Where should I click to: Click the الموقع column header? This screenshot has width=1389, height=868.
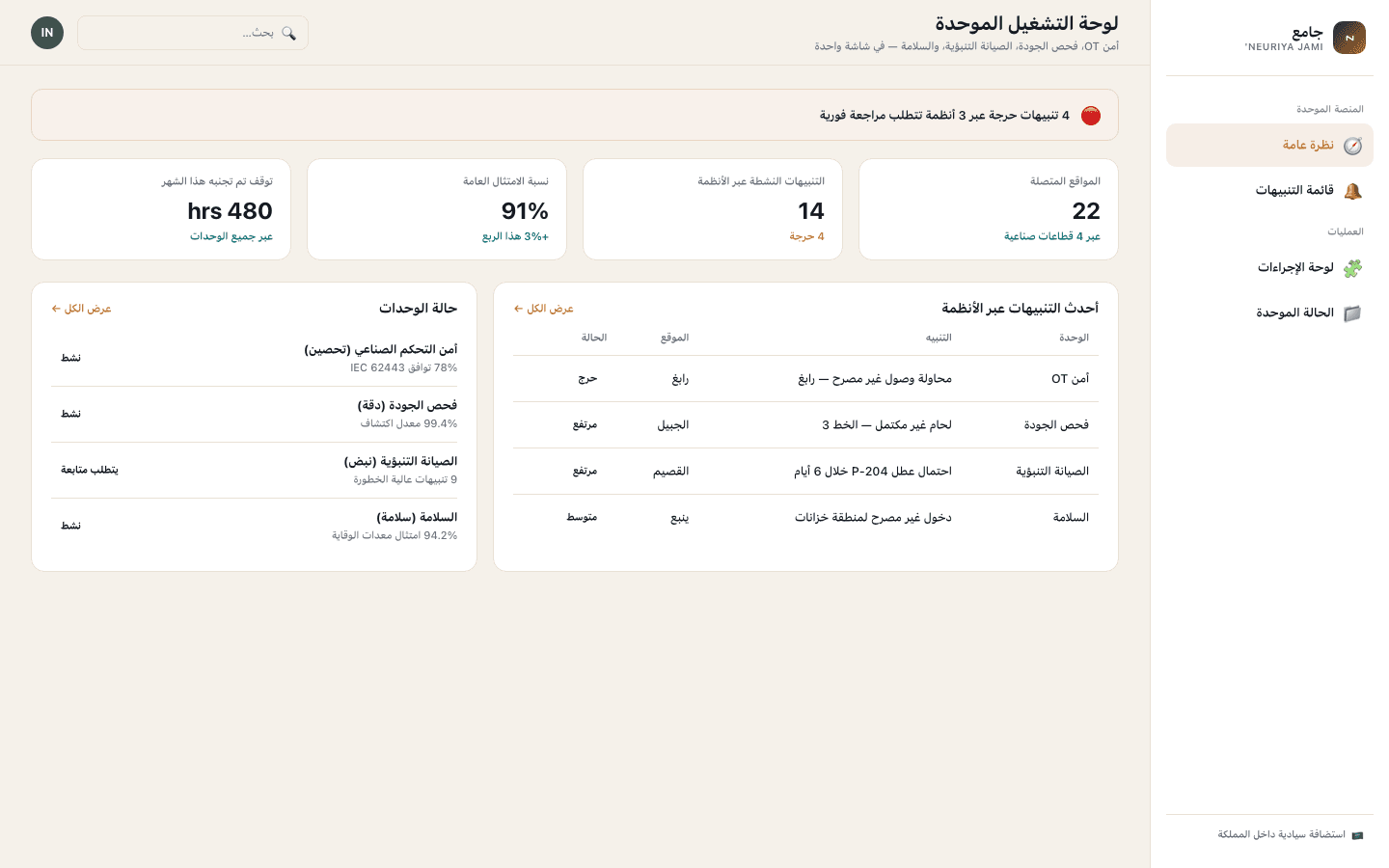click(x=674, y=338)
